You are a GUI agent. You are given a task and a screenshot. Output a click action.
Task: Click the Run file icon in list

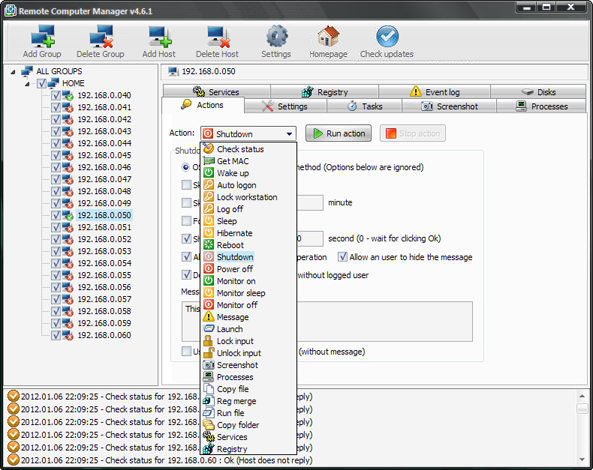[x=208, y=413]
